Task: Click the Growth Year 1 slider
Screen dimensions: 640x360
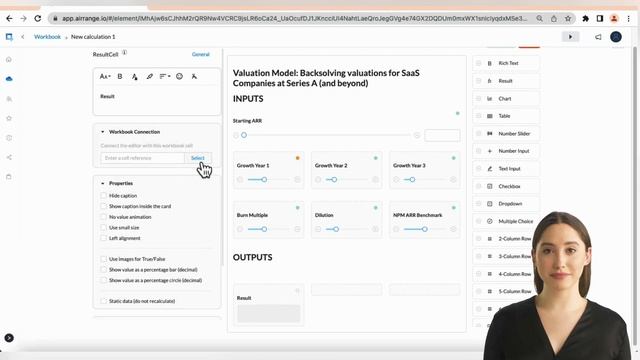Action: coord(268,180)
